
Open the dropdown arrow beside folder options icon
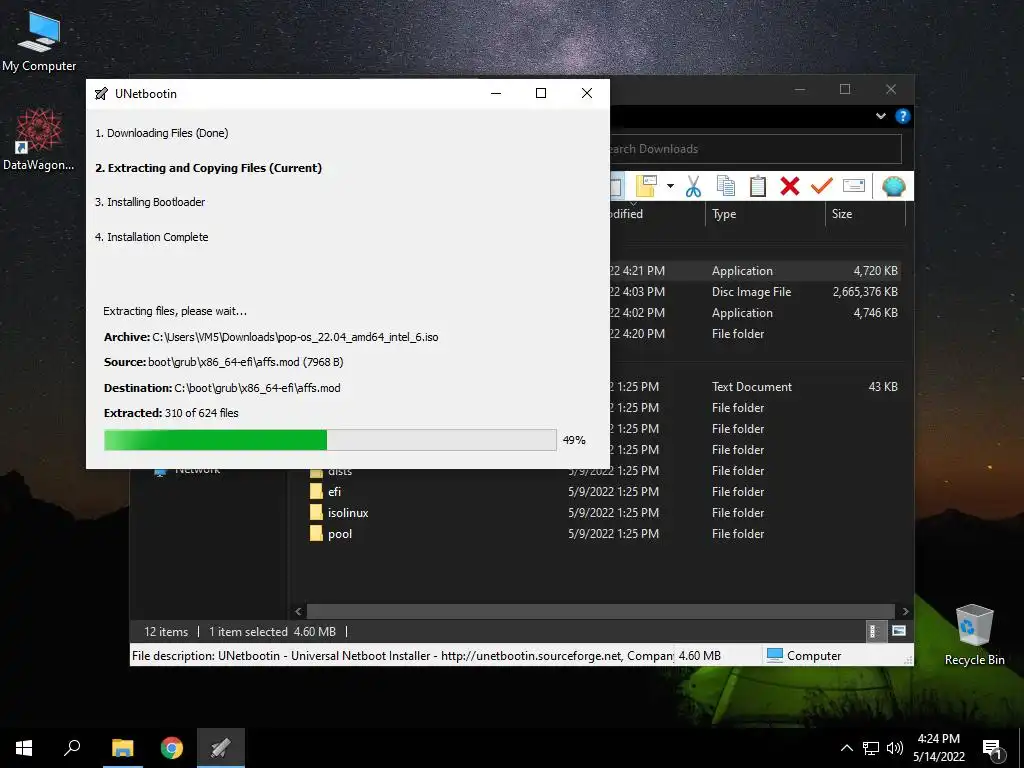click(x=670, y=187)
